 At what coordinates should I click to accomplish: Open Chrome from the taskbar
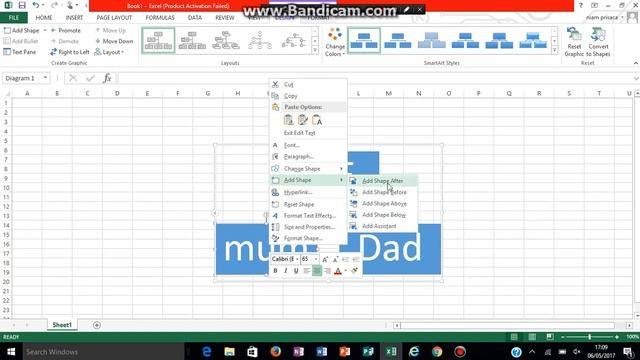click(x=437, y=351)
